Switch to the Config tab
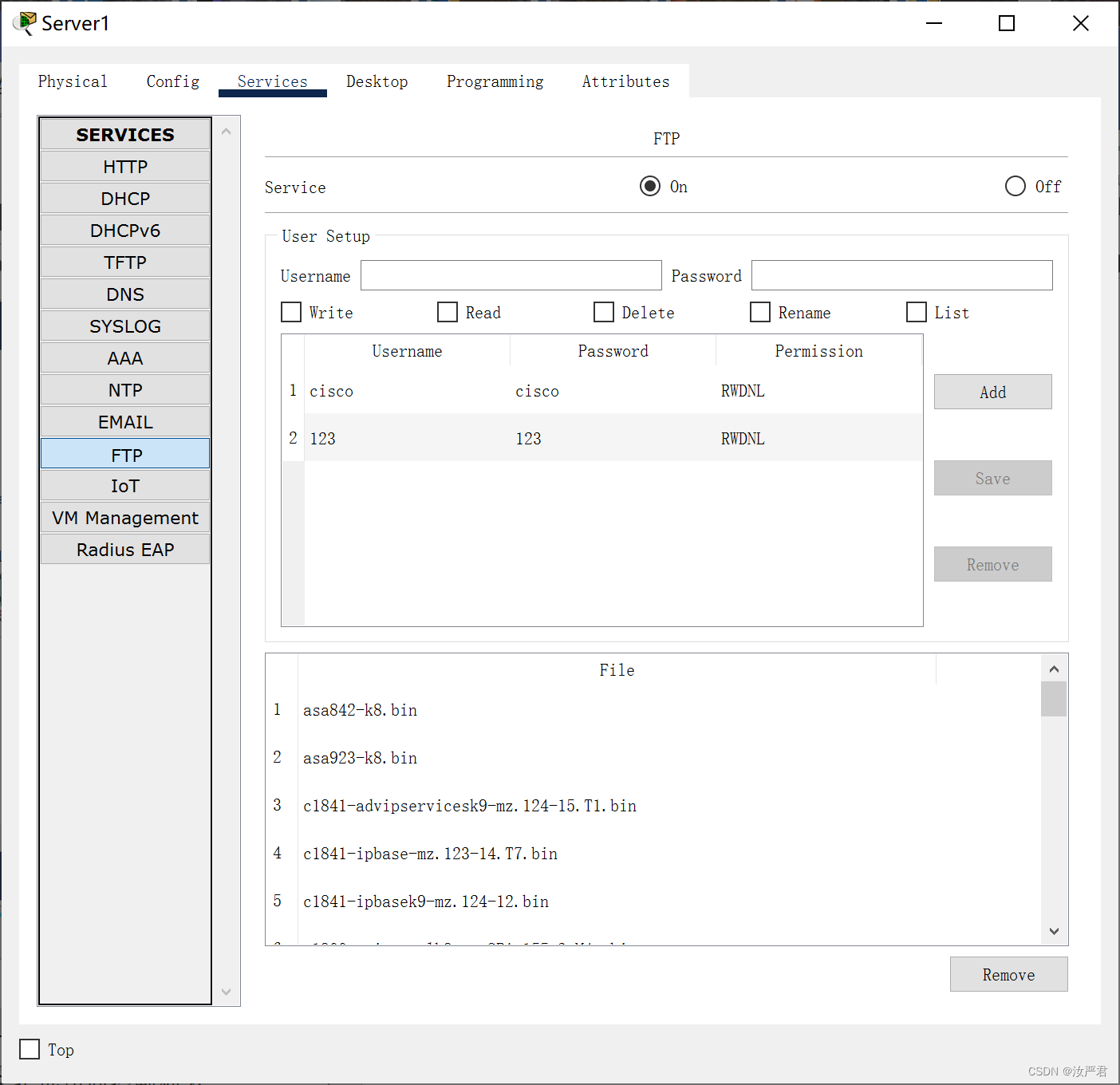 173,81
